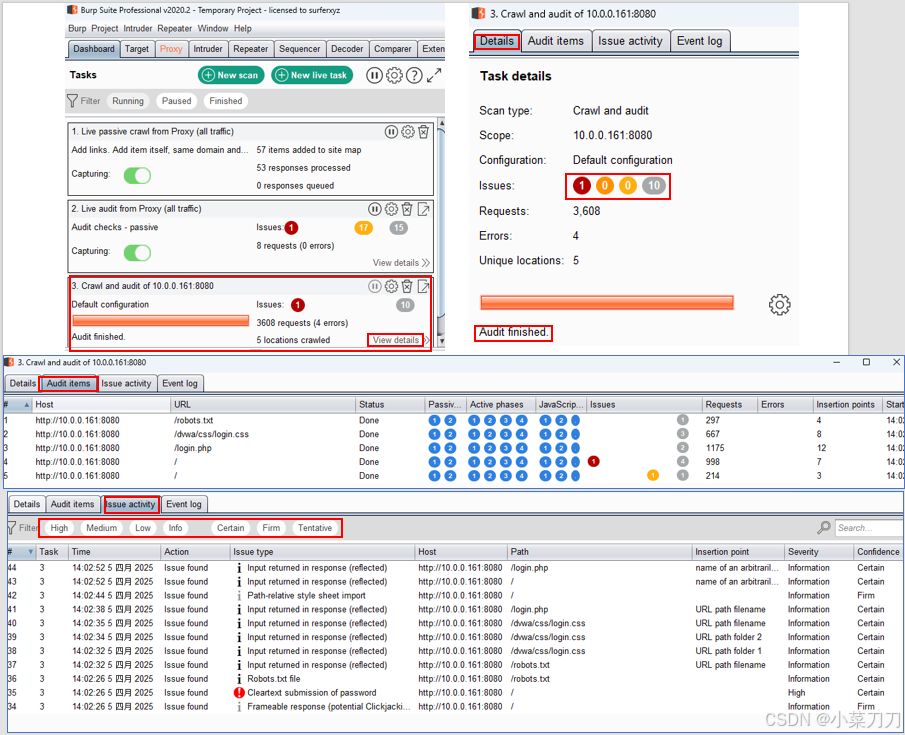The height and width of the screenshot is (735, 905).
Task: Select the Issue activity tab in the bottom panel
Action: point(130,504)
